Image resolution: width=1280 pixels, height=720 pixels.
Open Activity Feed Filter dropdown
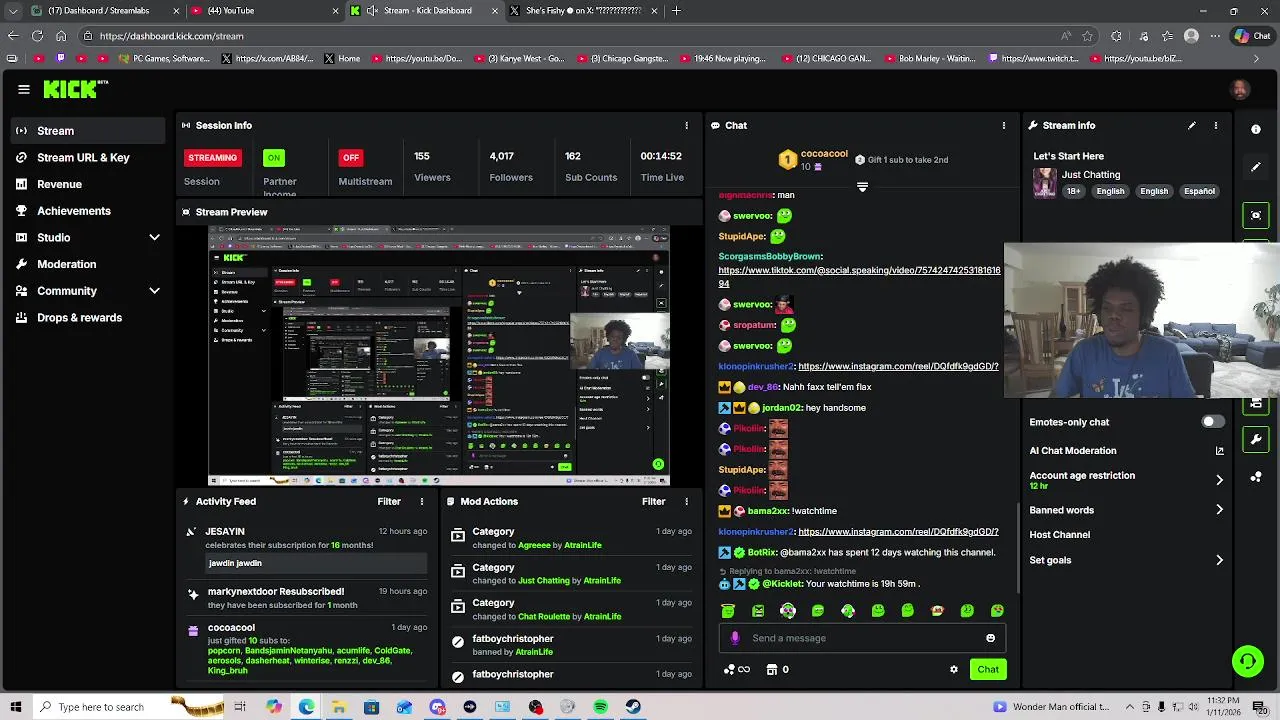tap(389, 501)
